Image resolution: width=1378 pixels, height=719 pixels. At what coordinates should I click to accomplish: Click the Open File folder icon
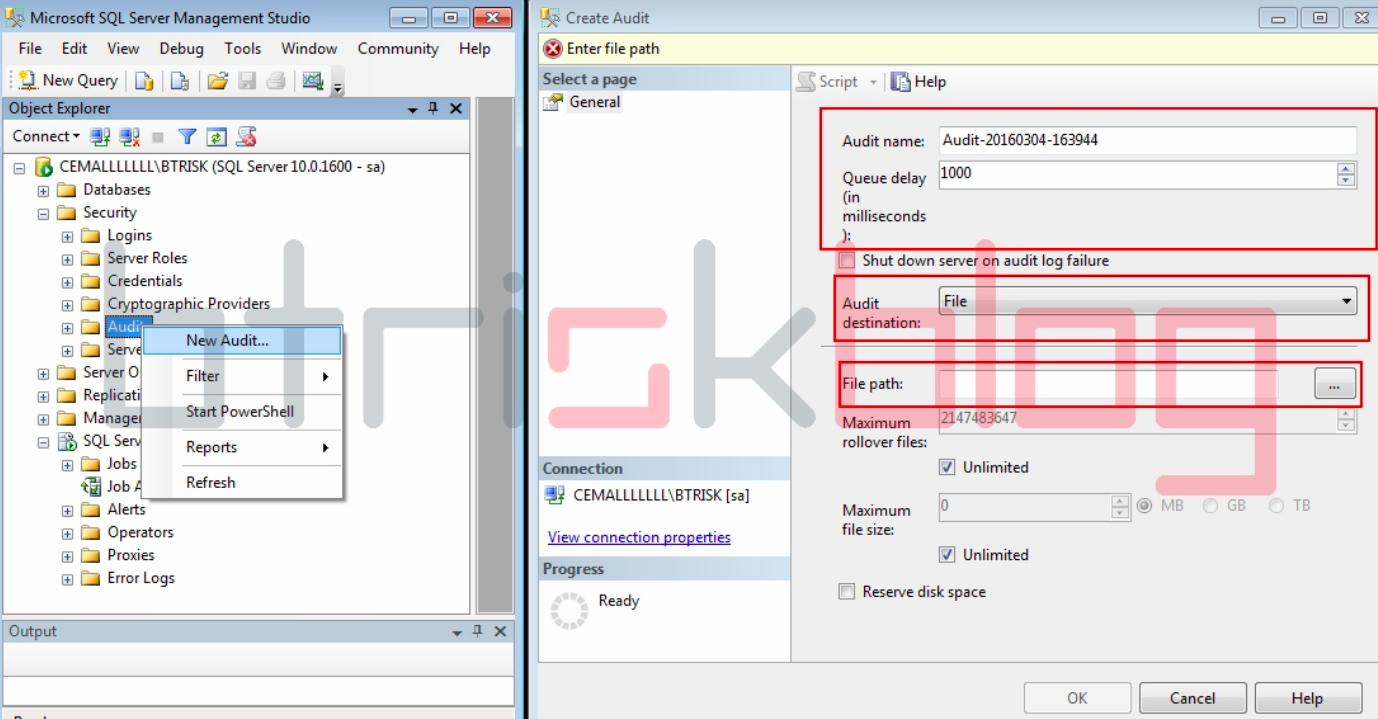click(217, 81)
